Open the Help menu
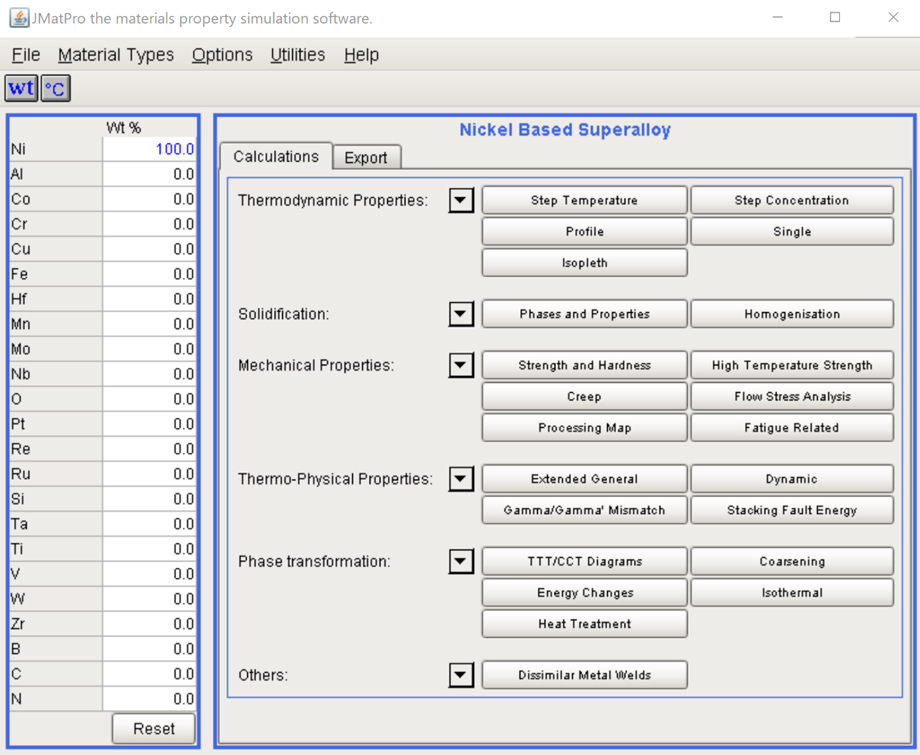Screen dimensions: 920x755 click(361, 55)
